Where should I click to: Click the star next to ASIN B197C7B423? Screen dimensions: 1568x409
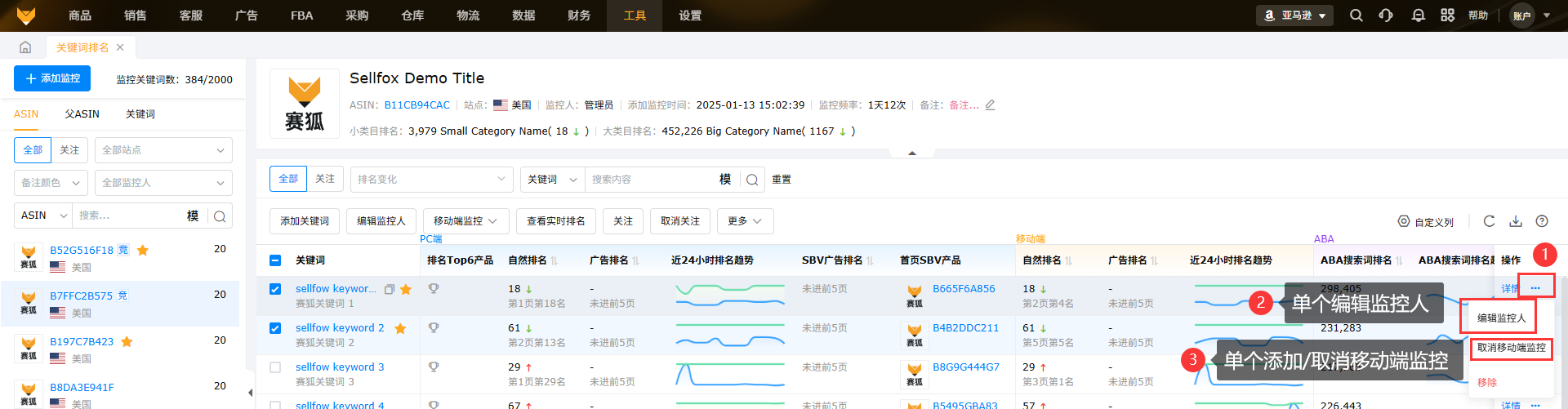pyautogui.click(x=127, y=341)
